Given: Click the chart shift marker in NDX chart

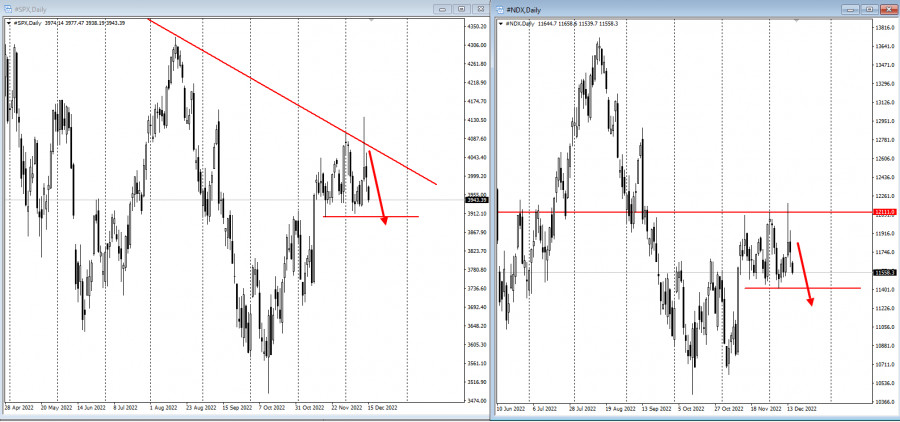Looking at the screenshot, I should pyautogui.click(x=796, y=20).
